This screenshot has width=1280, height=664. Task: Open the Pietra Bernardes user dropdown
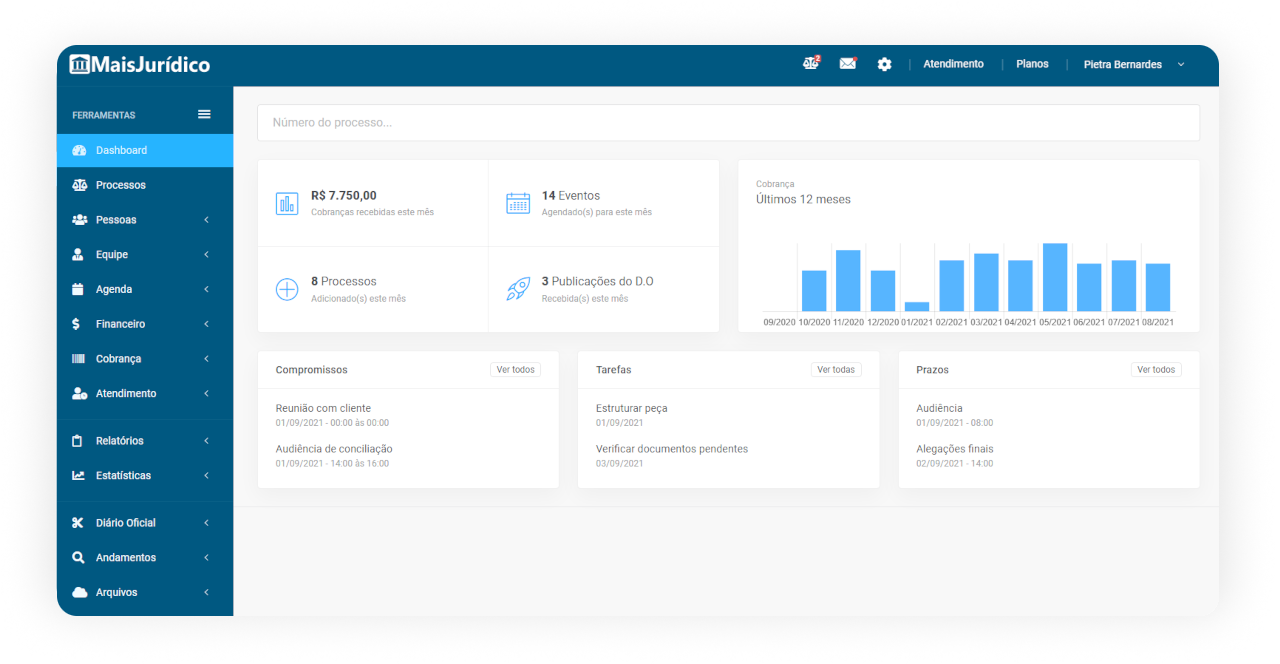pos(1133,64)
